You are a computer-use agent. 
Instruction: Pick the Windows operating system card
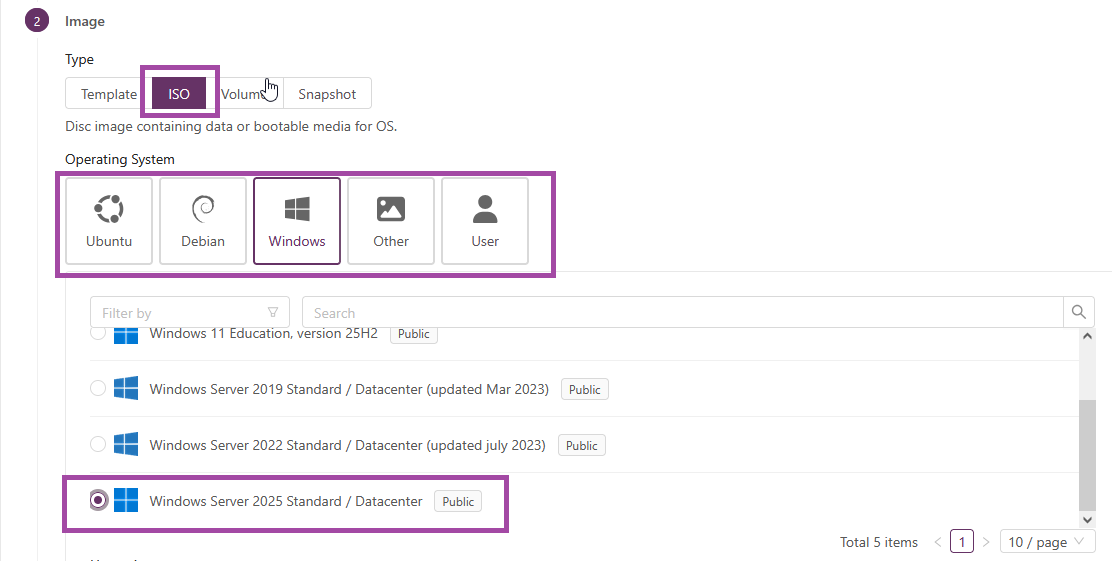click(x=297, y=221)
